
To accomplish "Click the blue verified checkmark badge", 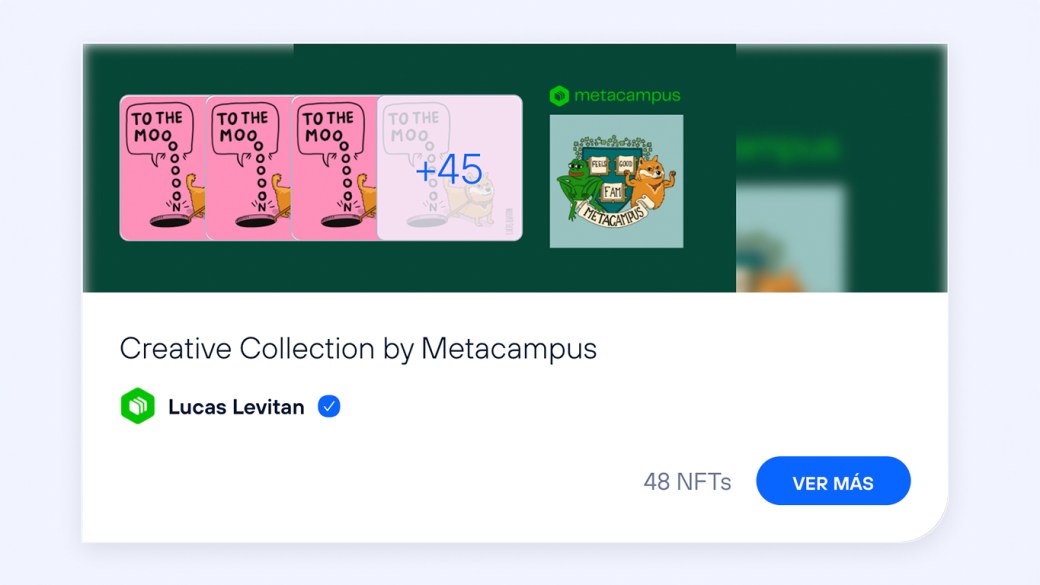I will [x=329, y=406].
